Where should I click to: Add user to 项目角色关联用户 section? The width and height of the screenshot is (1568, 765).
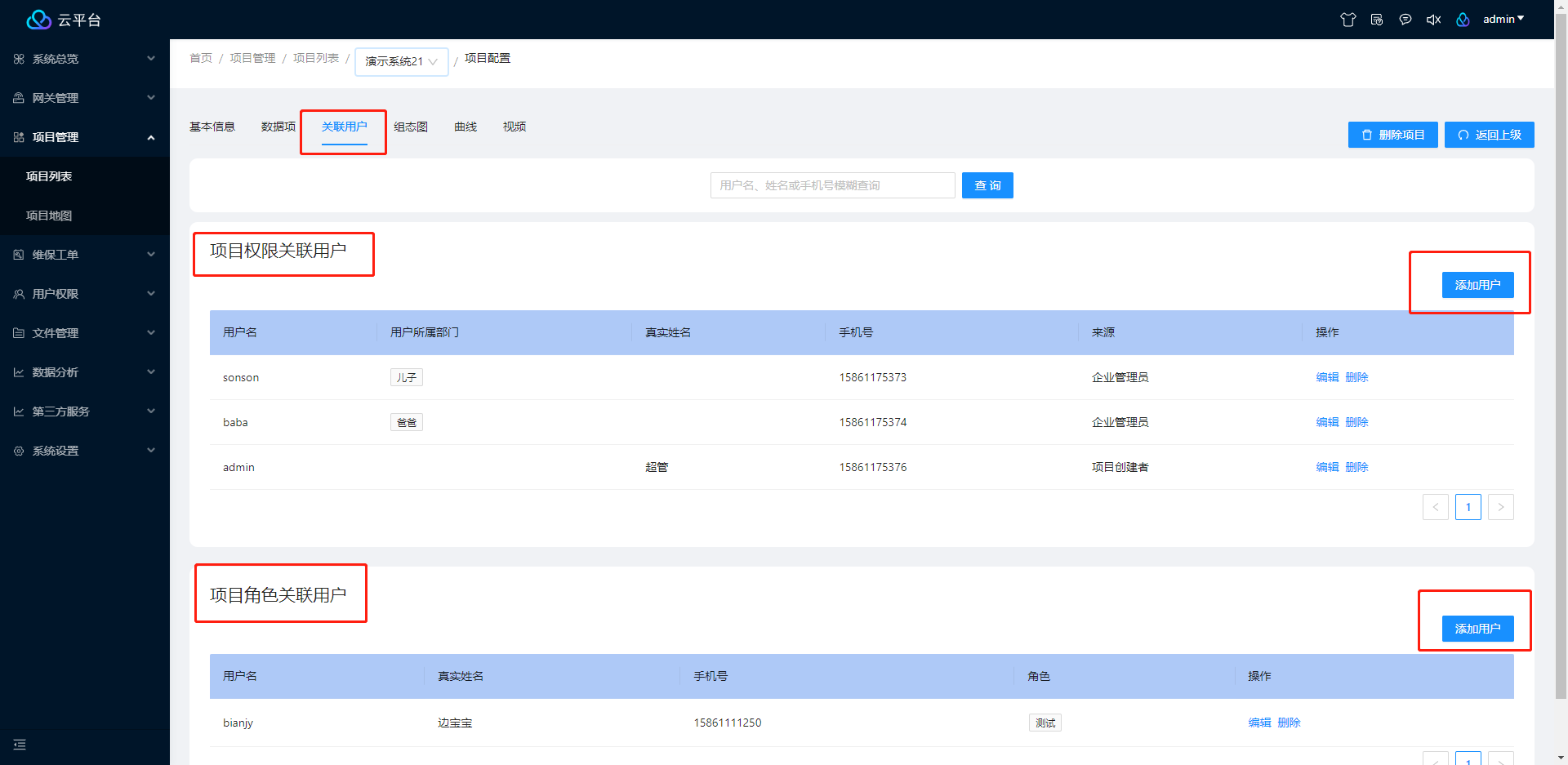1478,629
